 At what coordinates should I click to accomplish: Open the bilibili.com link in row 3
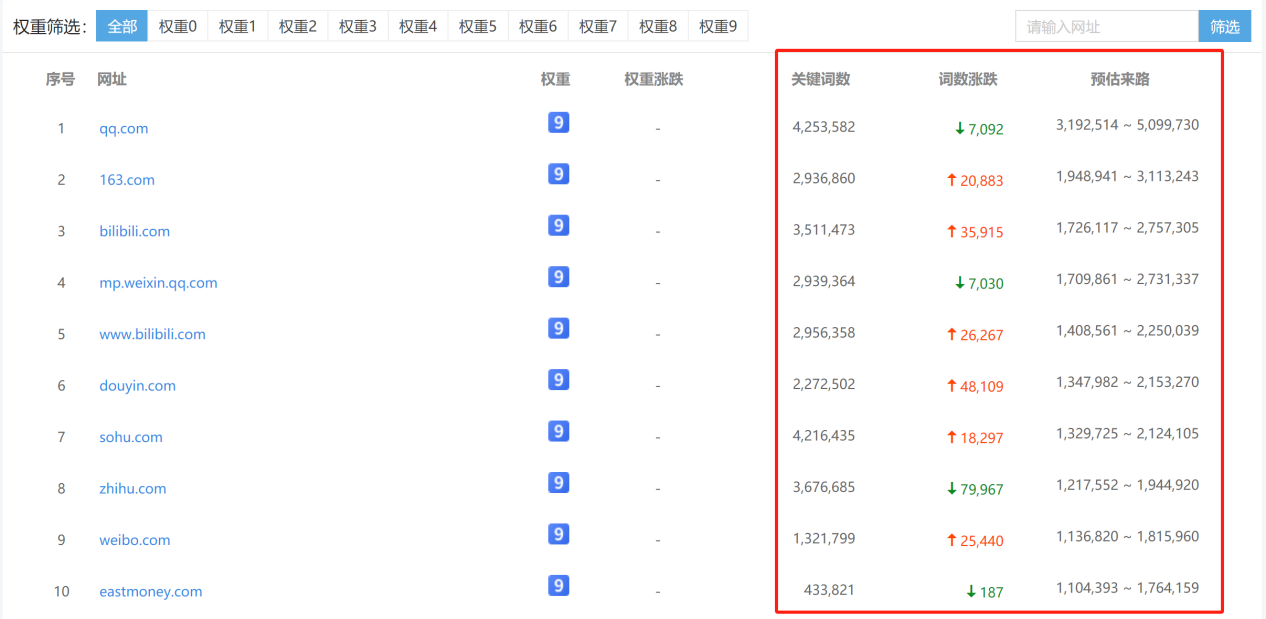tap(135, 231)
